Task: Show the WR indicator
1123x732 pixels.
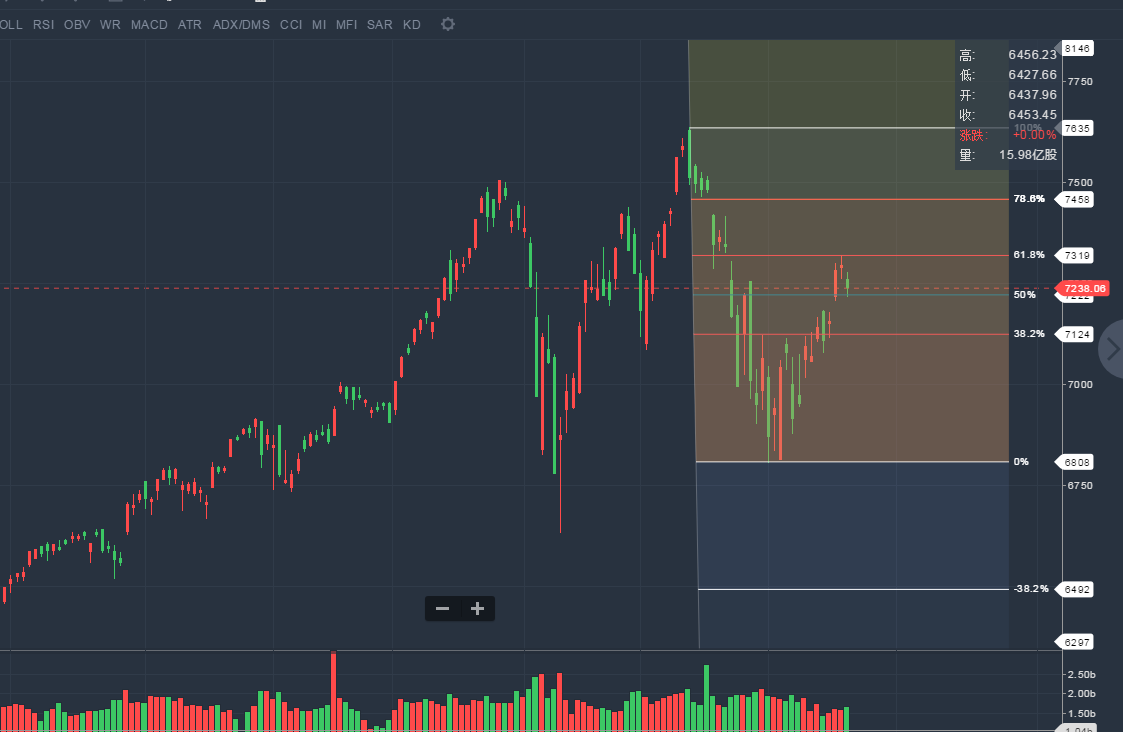Action: (110, 24)
